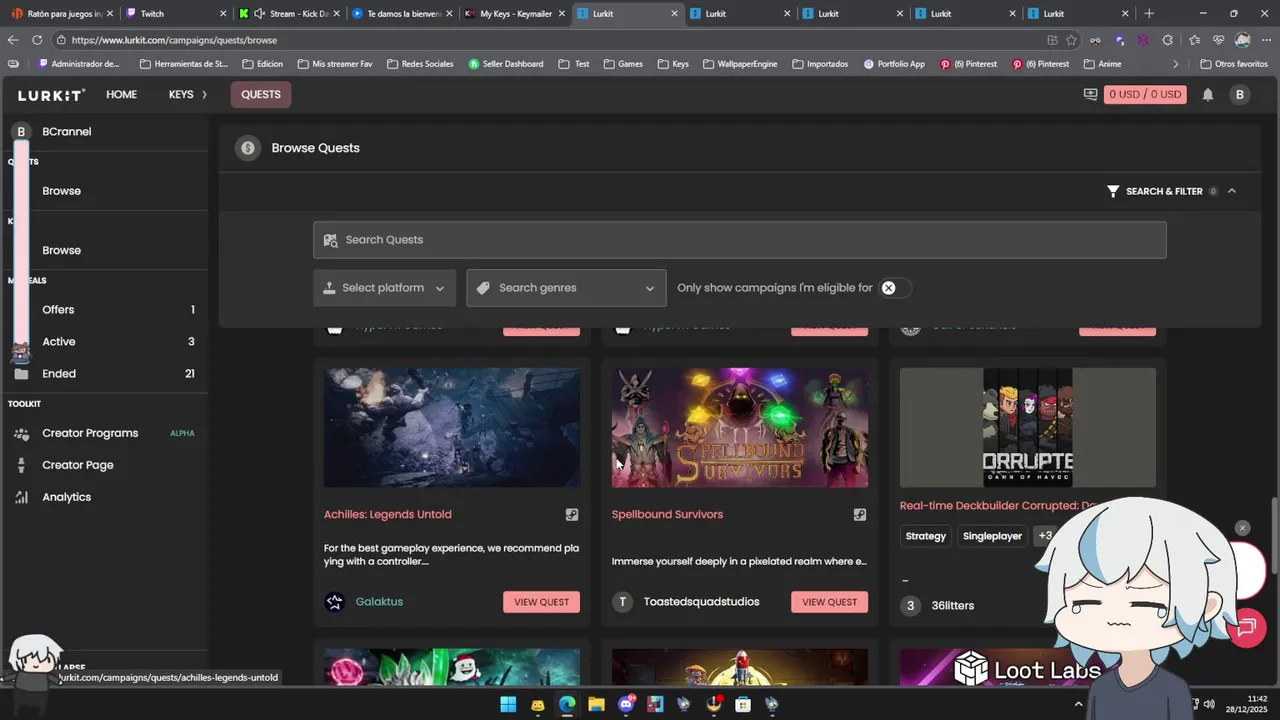1280x720 pixels.
Task: Go back with the browser back arrow
Action: 13,40
